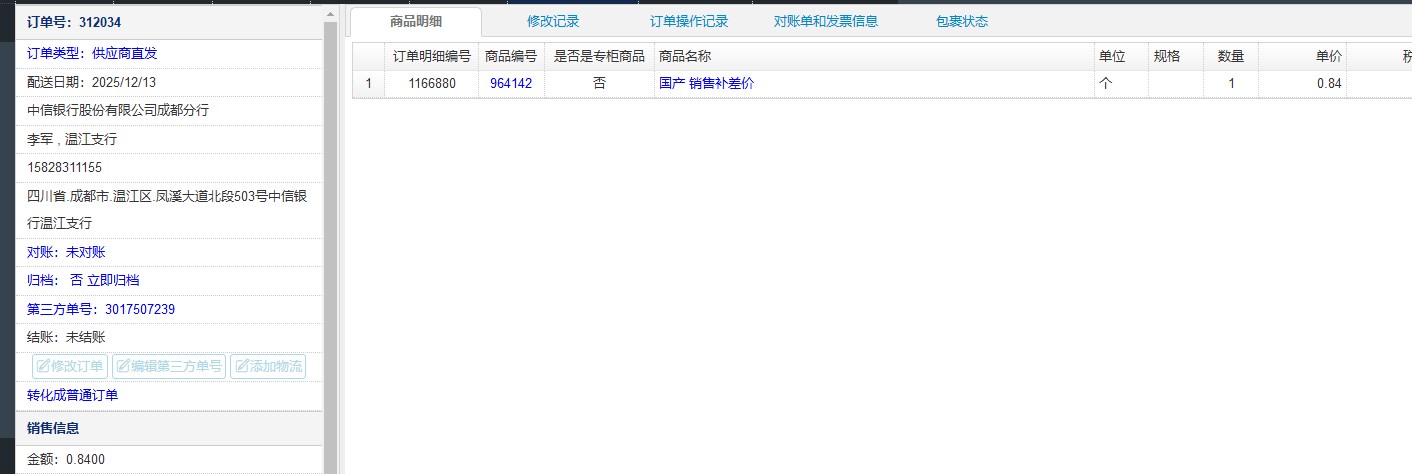The height and width of the screenshot is (474, 1412).
Task: Click third-party order number 3017507239
Action: pyautogui.click(x=139, y=310)
